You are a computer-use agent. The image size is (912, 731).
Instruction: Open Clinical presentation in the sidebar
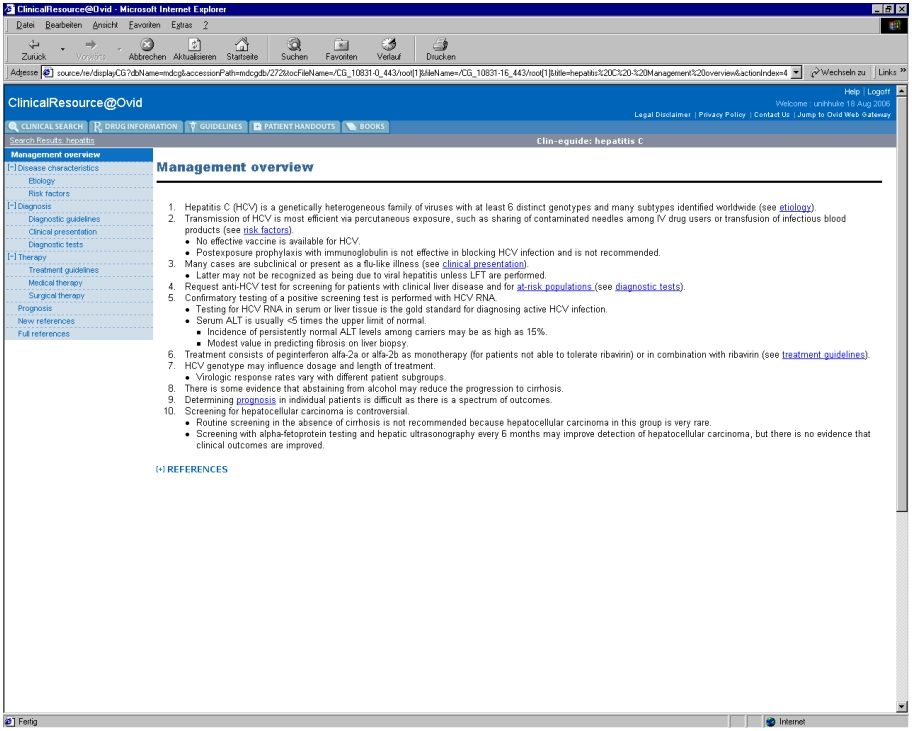63,232
